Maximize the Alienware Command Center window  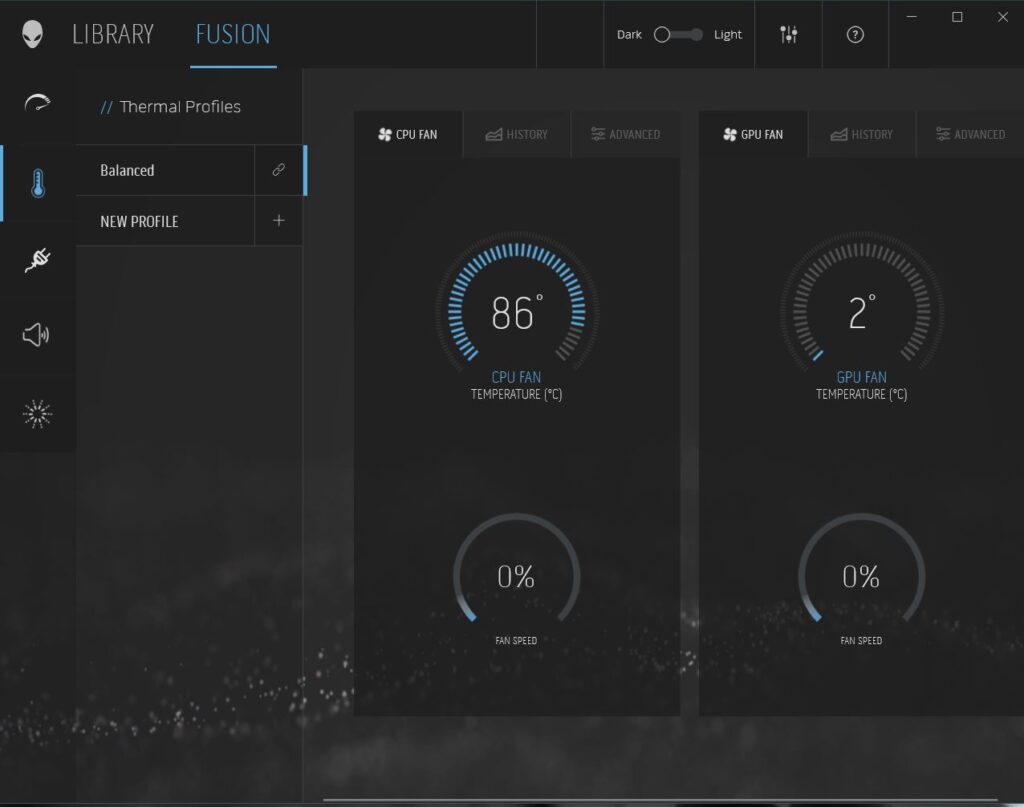(957, 17)
